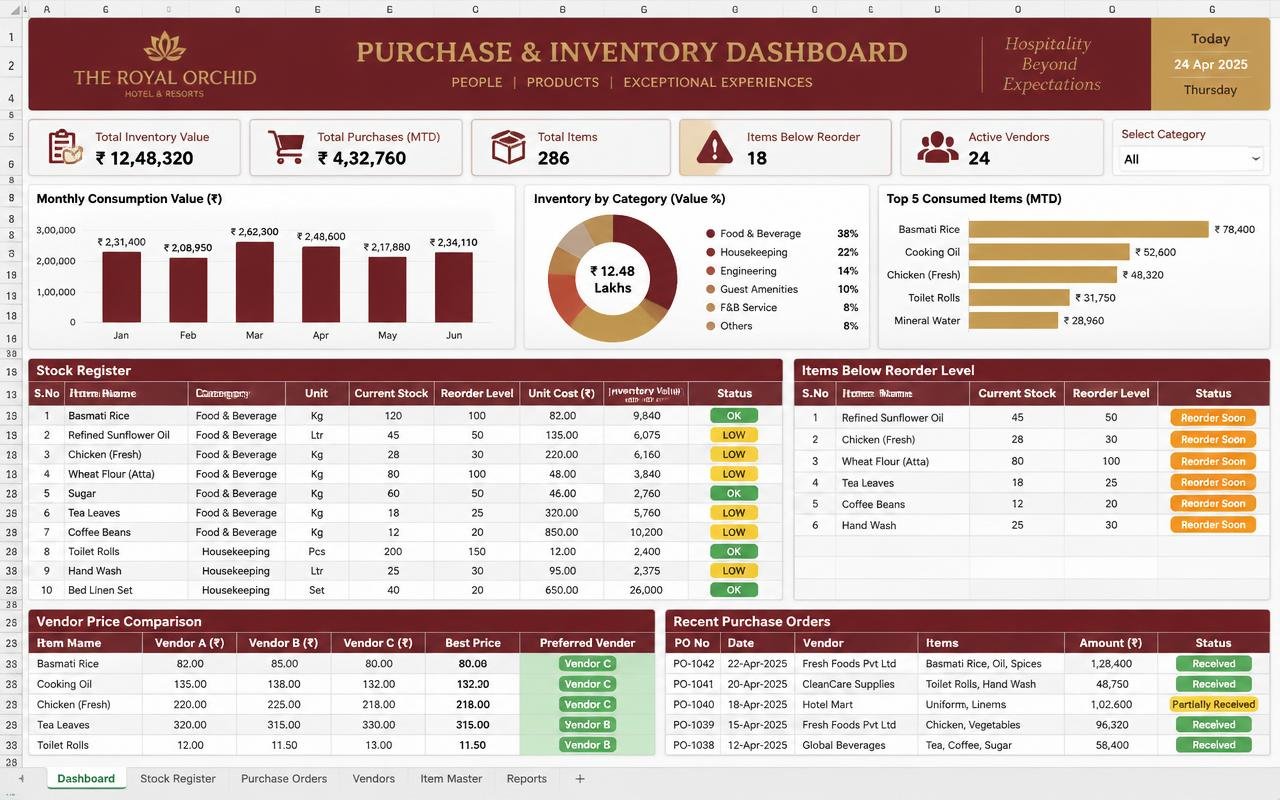Open the Select Category dropdown showing All

[x=1191, y=159]
